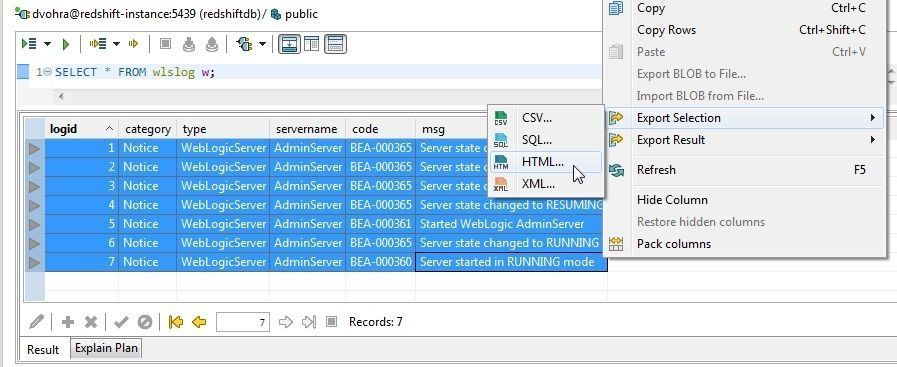Choose CSV... from the export submenu

click(x=545, y=118)
